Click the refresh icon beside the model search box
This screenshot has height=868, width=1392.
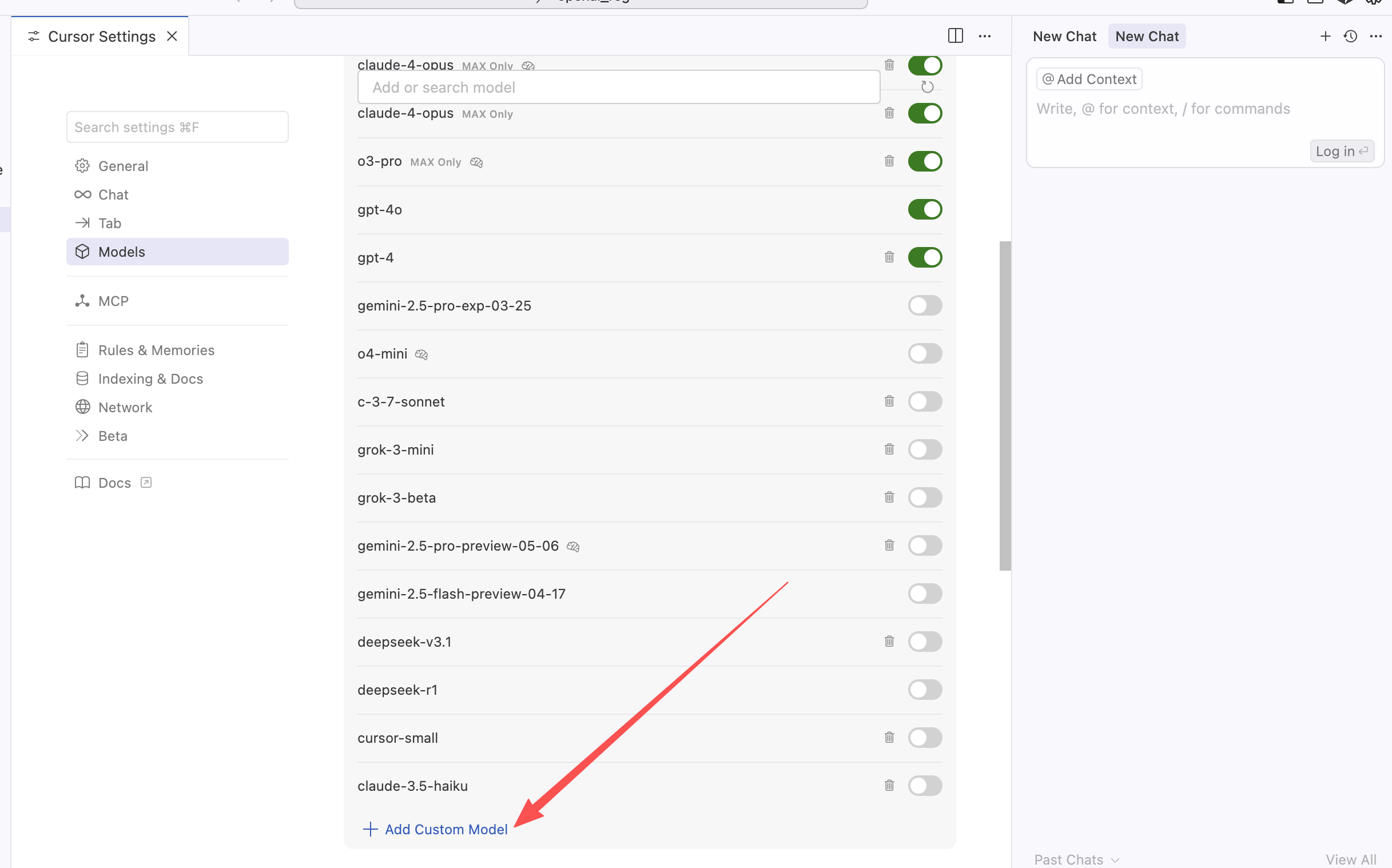click(927, 87)
